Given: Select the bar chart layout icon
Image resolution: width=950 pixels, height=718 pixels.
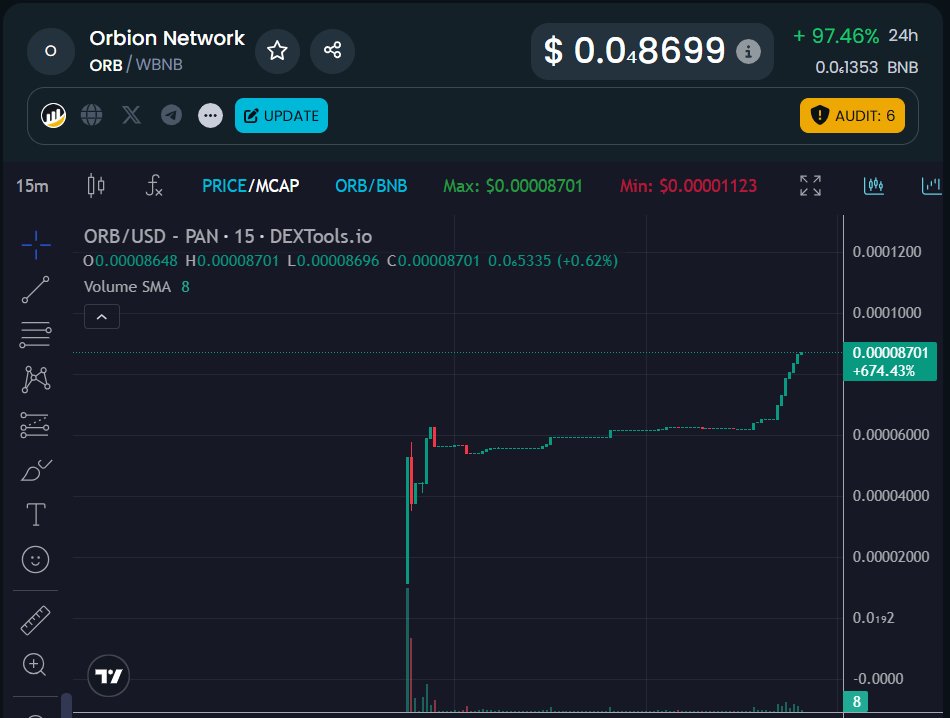Looking at the screenshot, I should 931,185.
